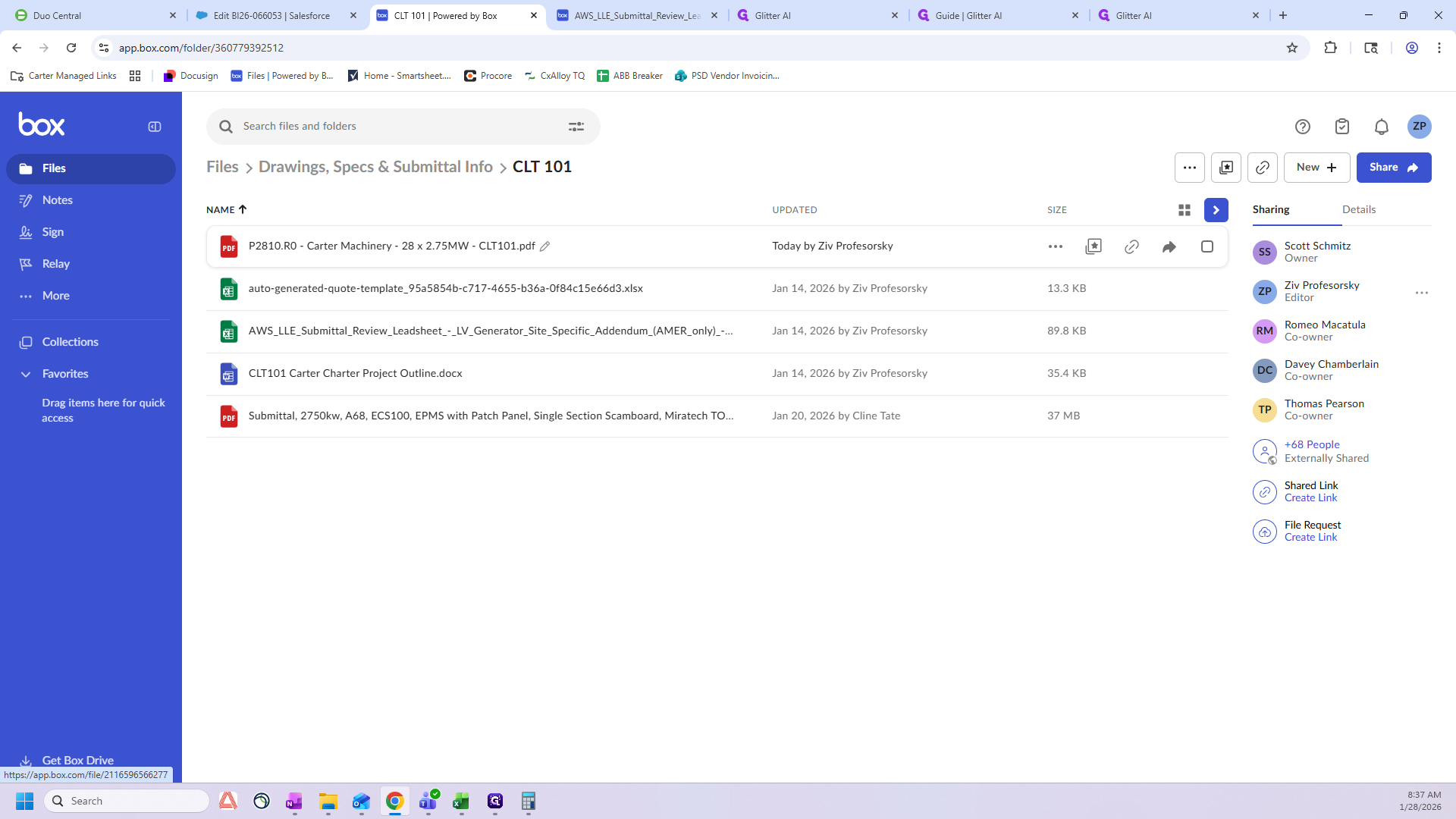Select checkbox for P2810.R0 PDF file

tap(1207, 246)
